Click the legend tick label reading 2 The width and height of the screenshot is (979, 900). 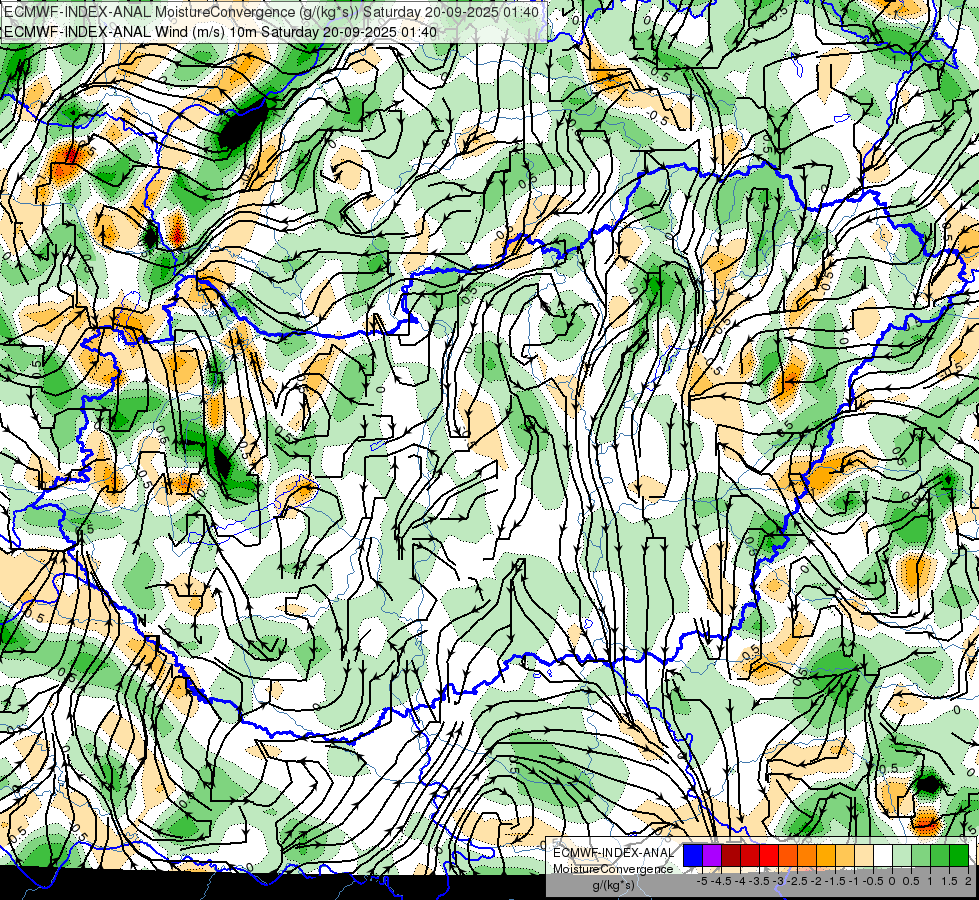[x=968, y=881]
